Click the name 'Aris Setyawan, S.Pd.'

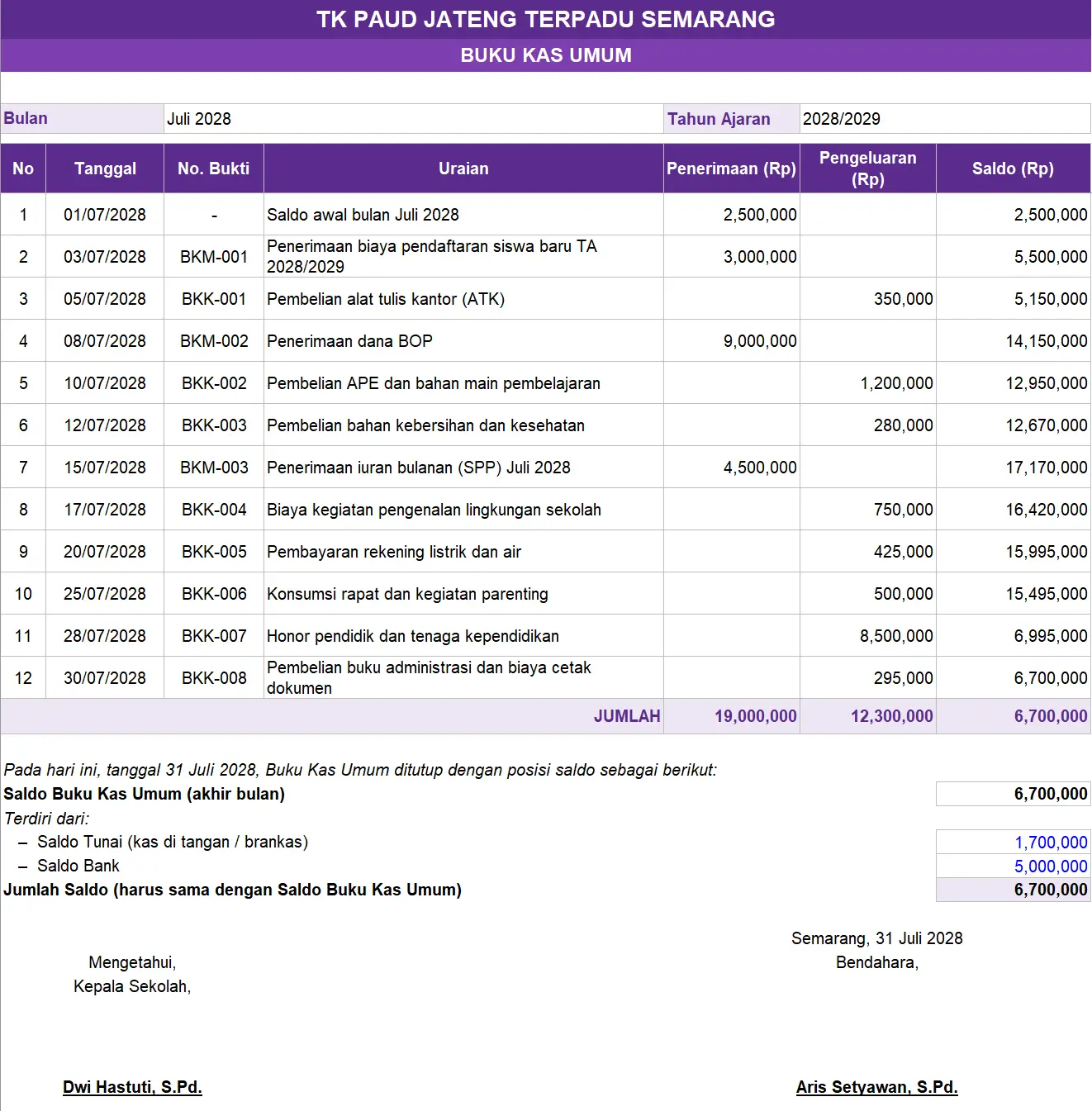click(x=876, y=1087)
